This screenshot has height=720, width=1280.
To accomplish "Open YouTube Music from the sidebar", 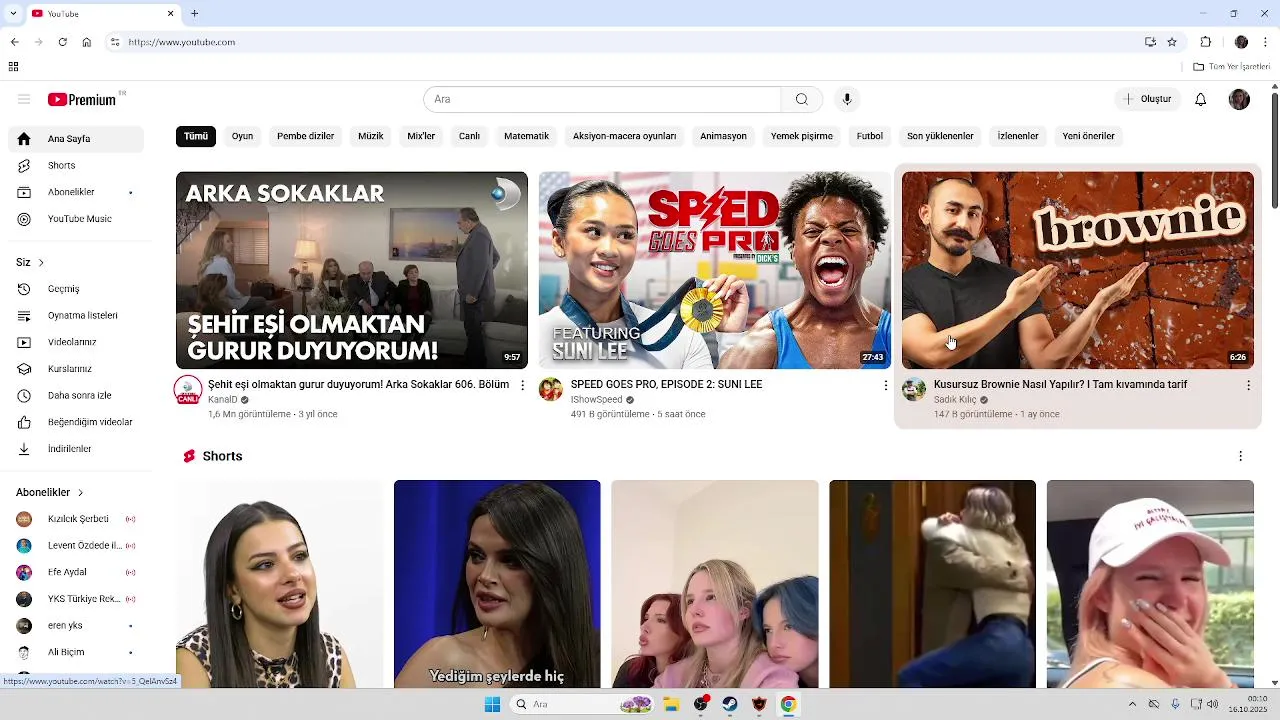I will click(76, 219).
